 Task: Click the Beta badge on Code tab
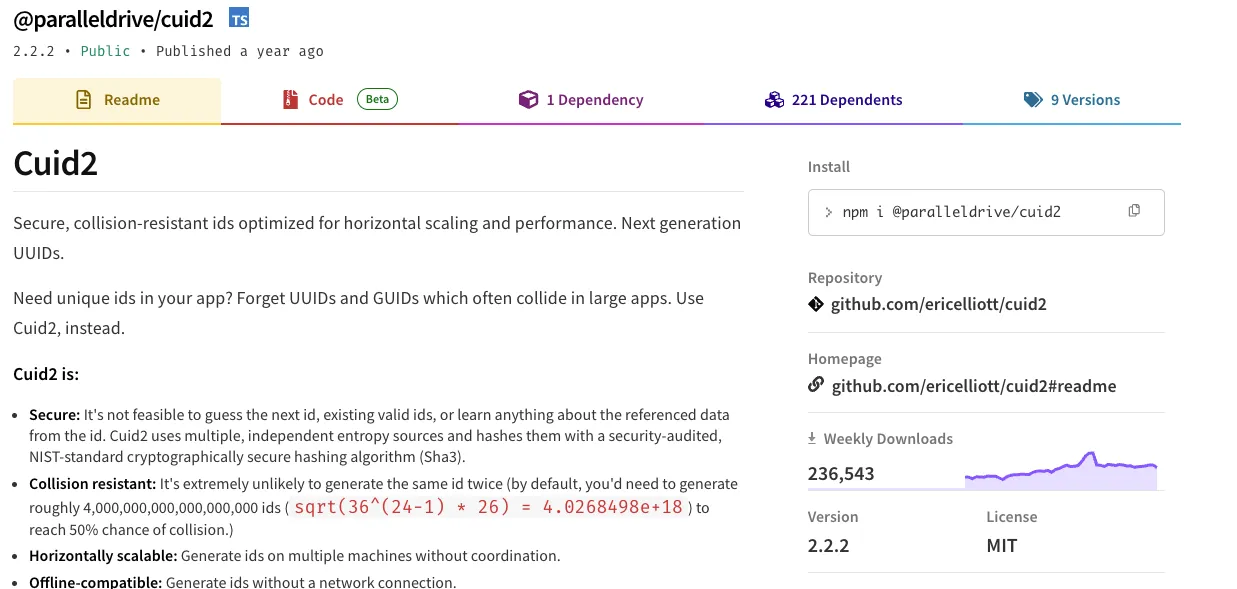tap(377, 99)
